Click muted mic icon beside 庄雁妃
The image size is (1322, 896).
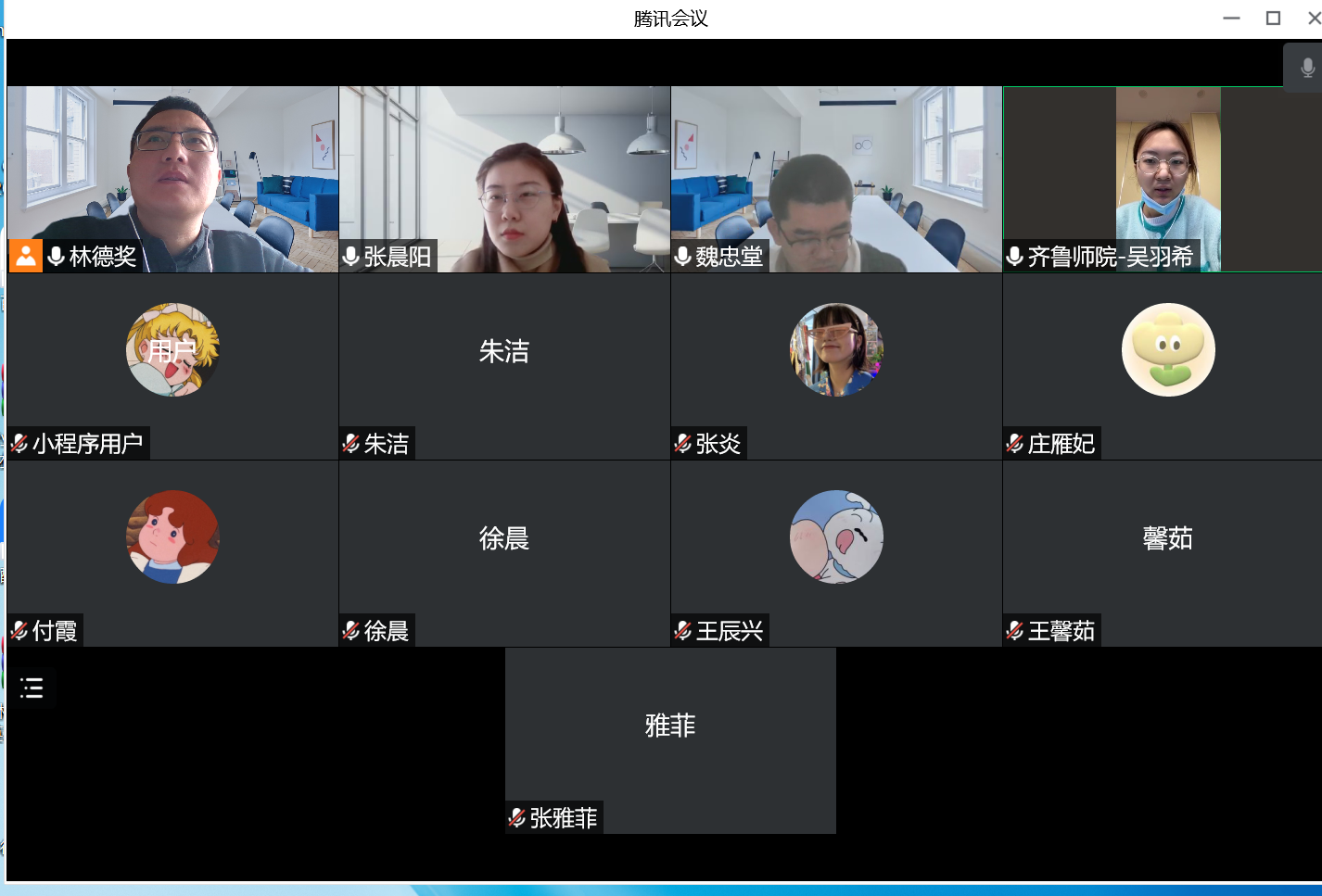1015,444
